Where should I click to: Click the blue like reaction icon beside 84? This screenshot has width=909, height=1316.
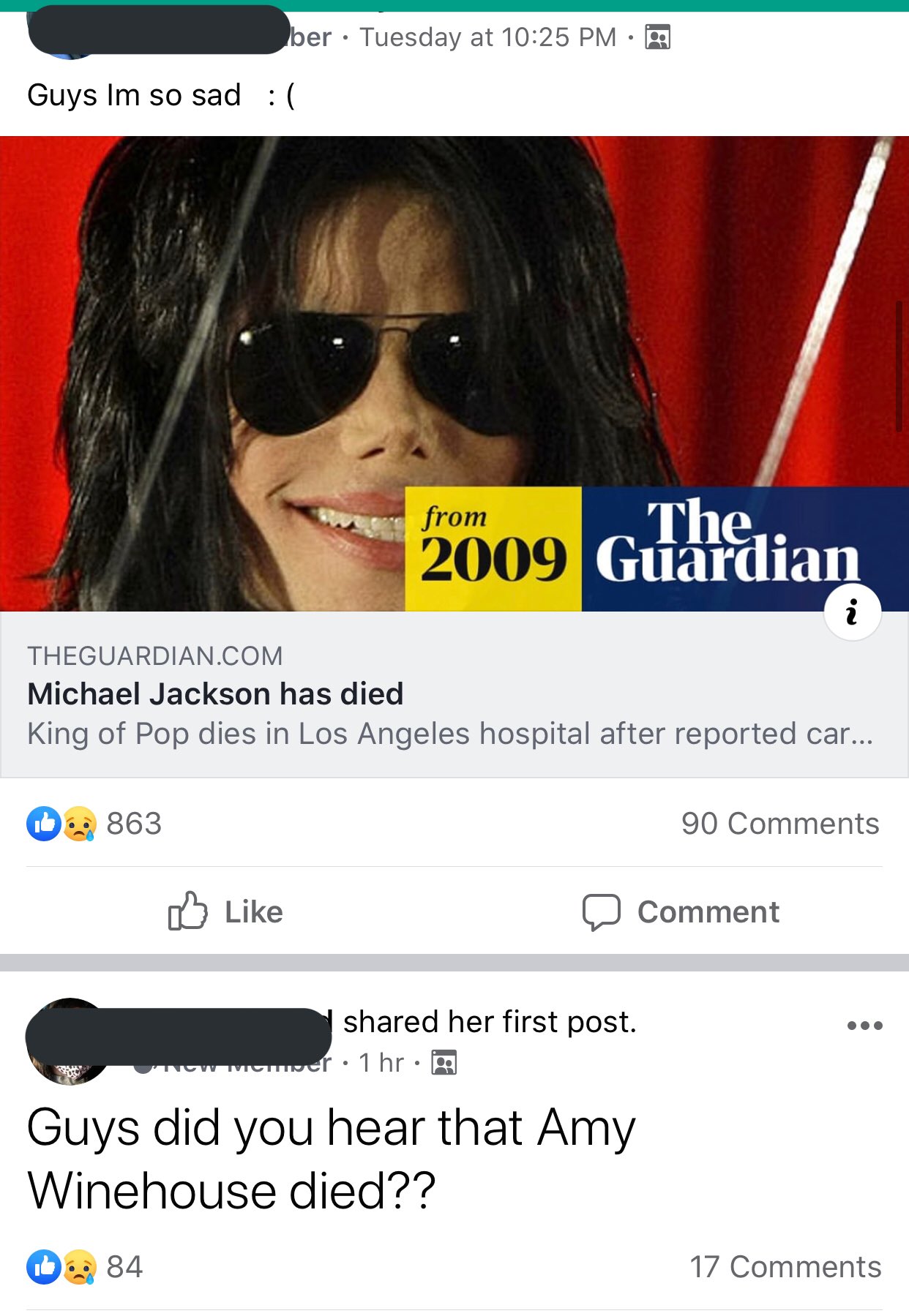[x=44, y=1267]
